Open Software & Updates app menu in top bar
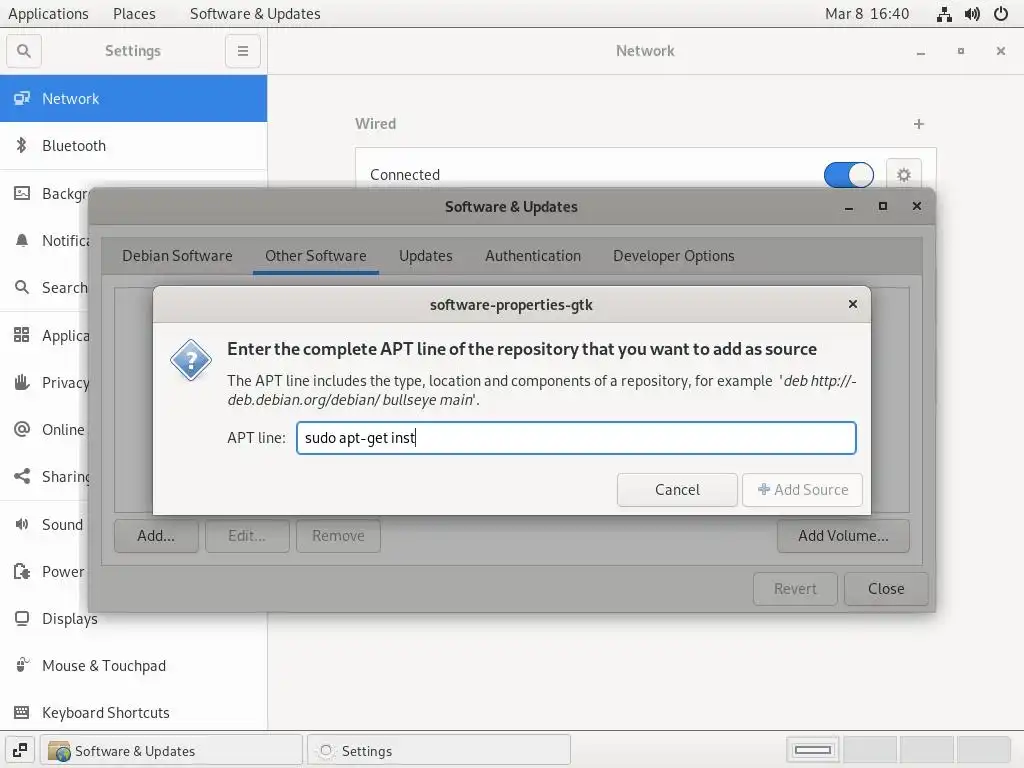Image resolution: width=1024 pixels, height=768 pixels. [x=255, y=14]
